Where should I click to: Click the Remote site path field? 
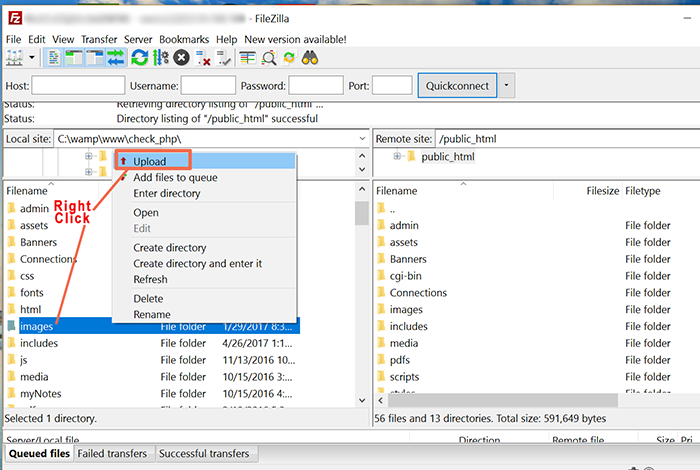pyautogui.click(x=568, y=139)
